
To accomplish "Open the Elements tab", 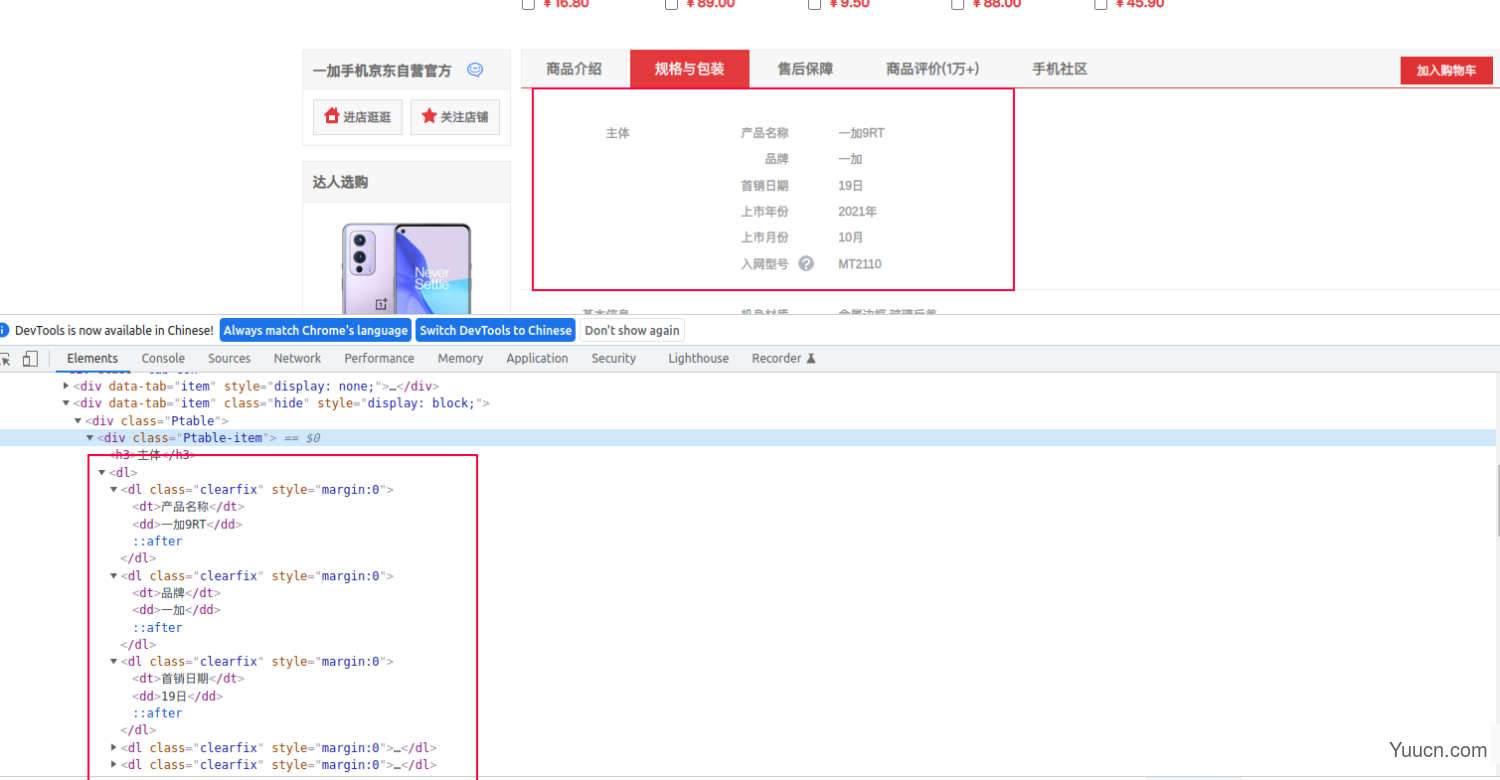I will click(x=92, y=358).
